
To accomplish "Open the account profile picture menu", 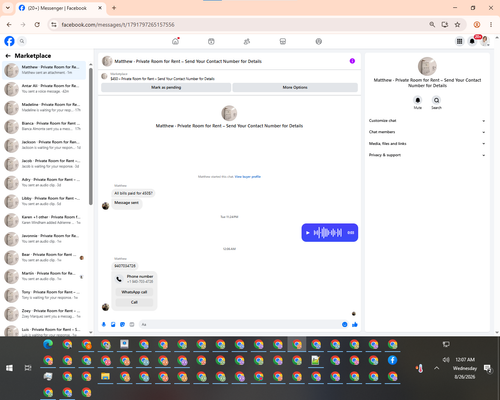I will click(x=485, y=41).
